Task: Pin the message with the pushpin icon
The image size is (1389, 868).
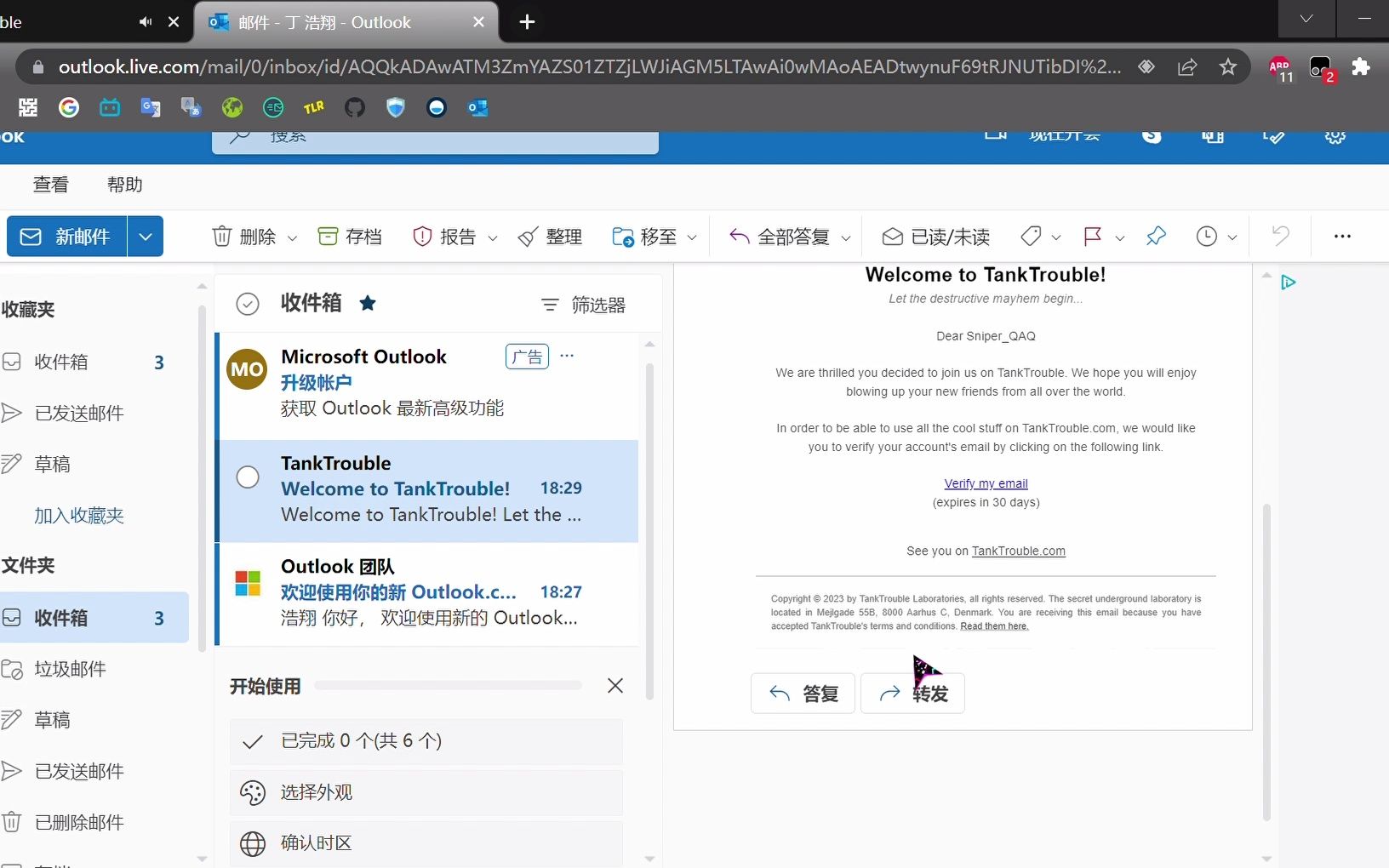Action: tap(1156, 236)
